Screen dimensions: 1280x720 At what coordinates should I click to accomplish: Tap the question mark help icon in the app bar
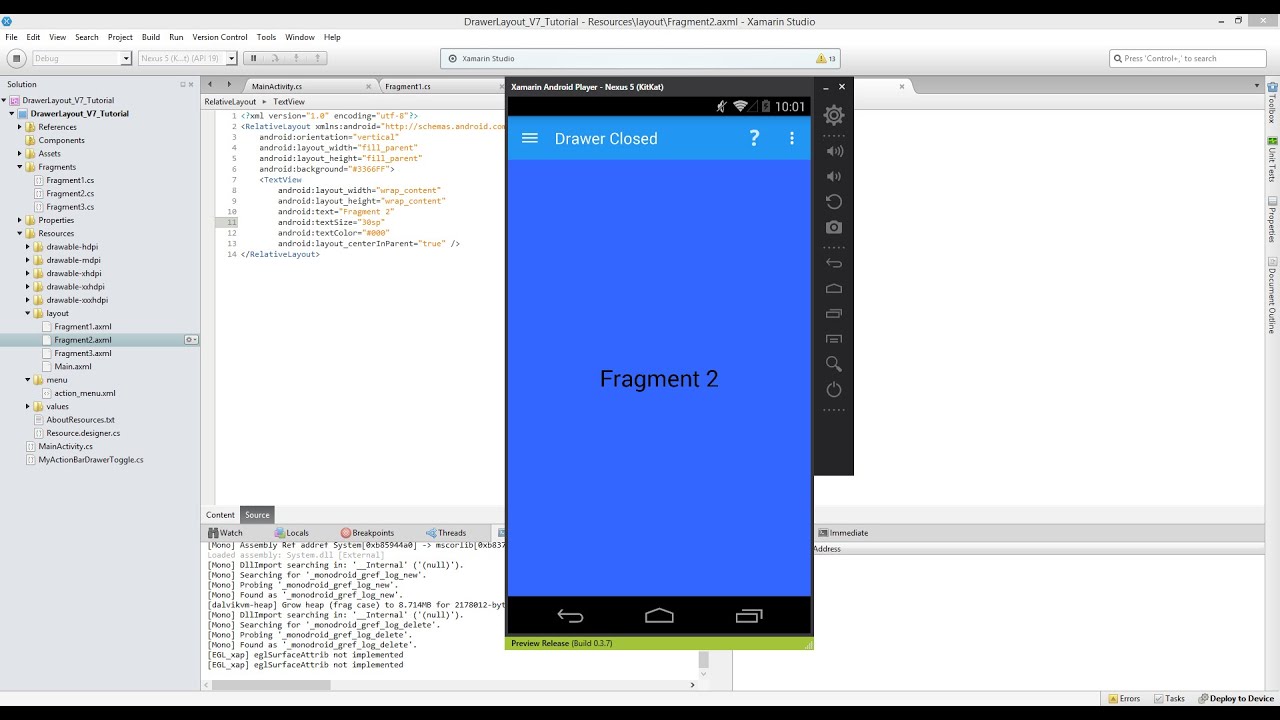click(754, 138)
